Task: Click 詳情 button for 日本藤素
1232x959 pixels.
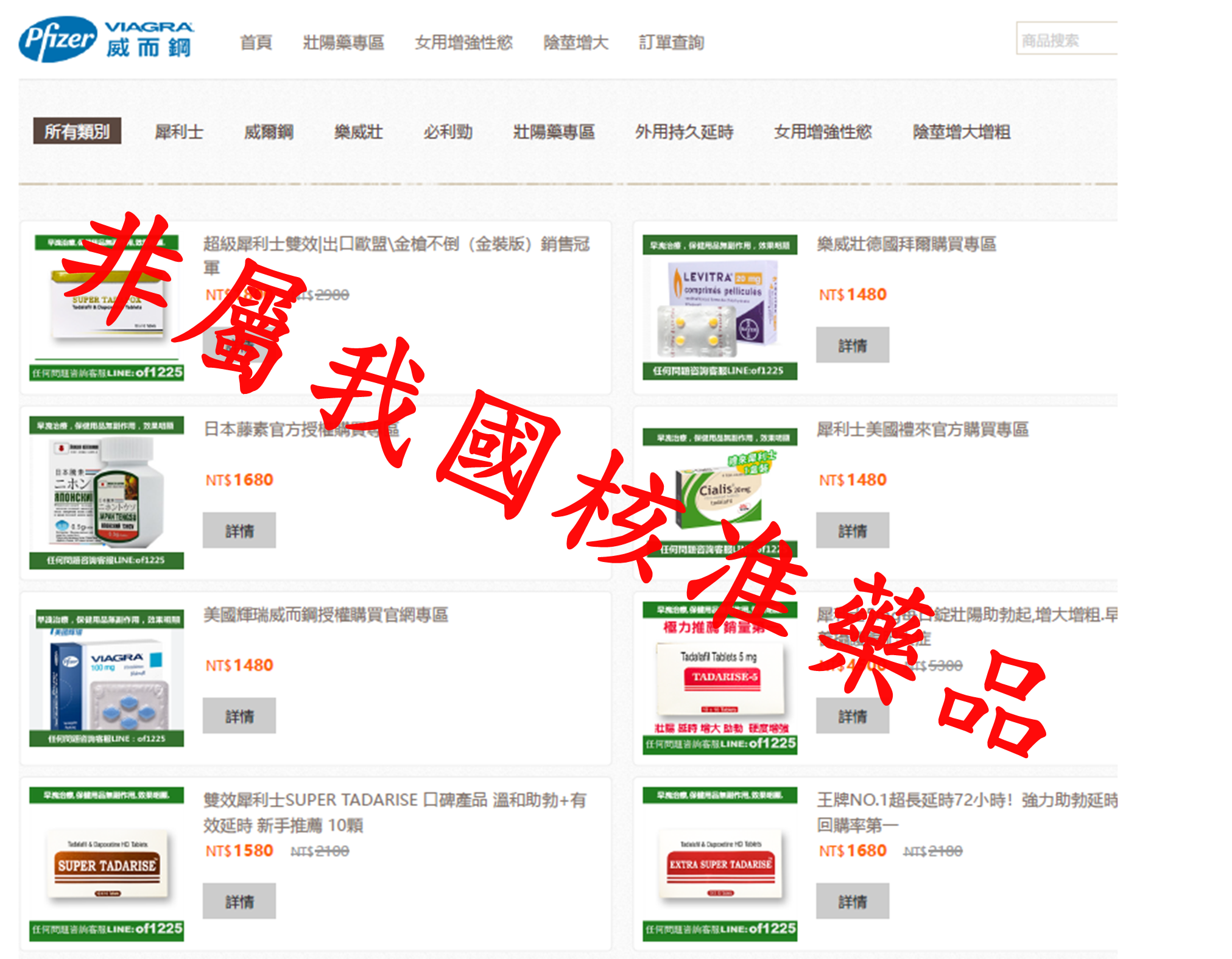Action: [x=239, y=530]
